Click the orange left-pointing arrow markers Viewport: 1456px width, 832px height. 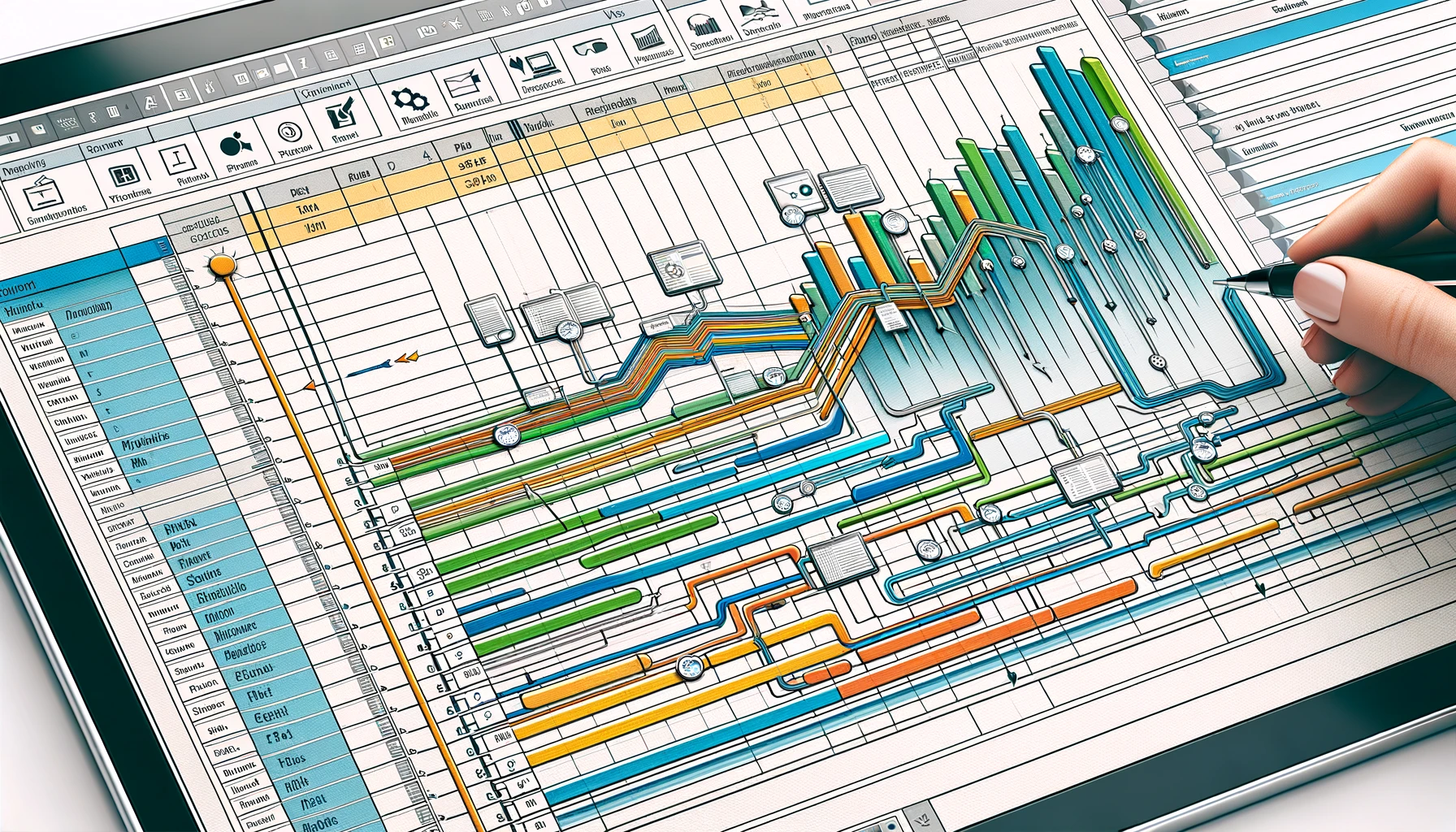point(406,357)
